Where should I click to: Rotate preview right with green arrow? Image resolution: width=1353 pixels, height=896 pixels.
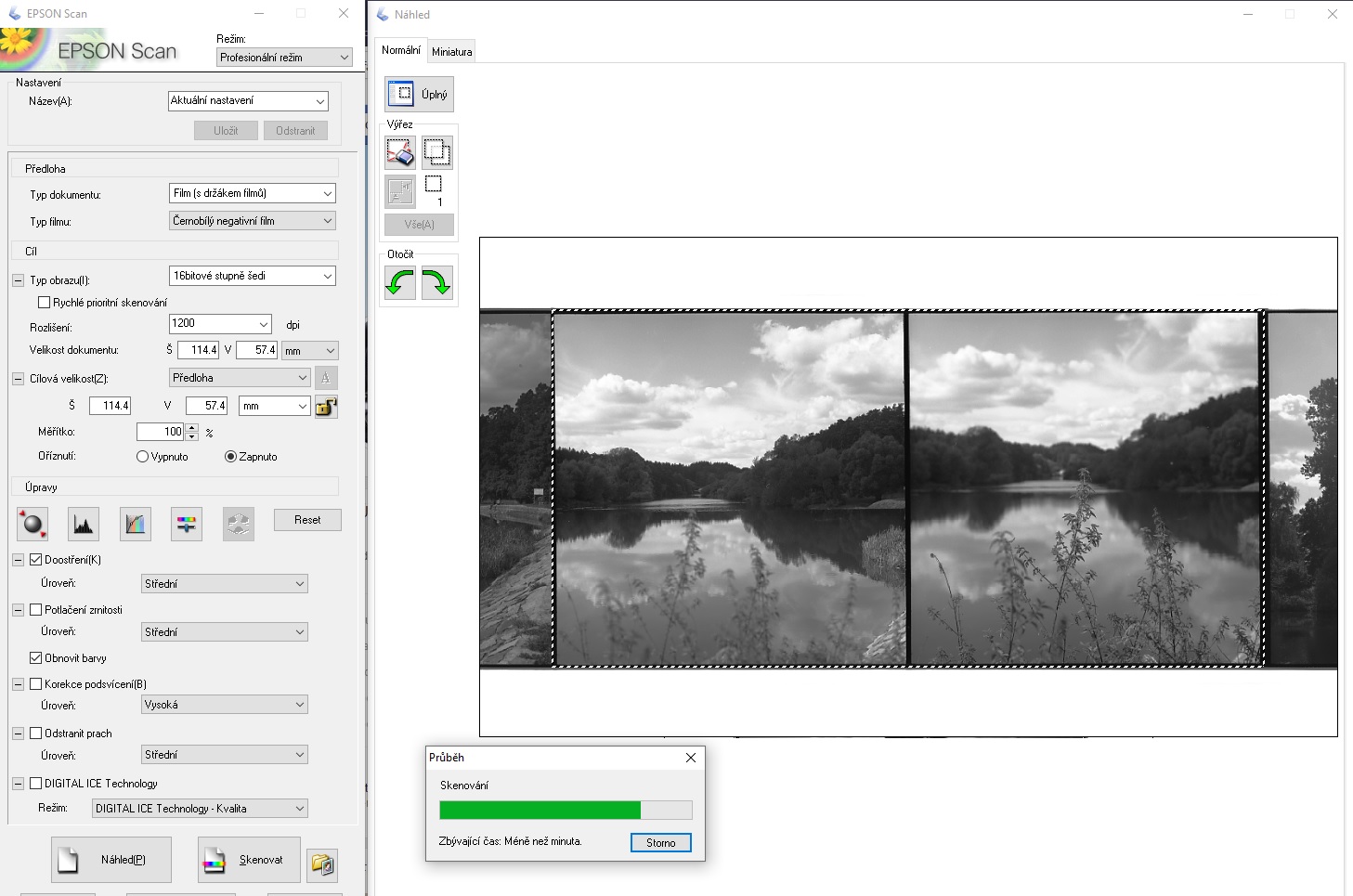click(437, 282)
